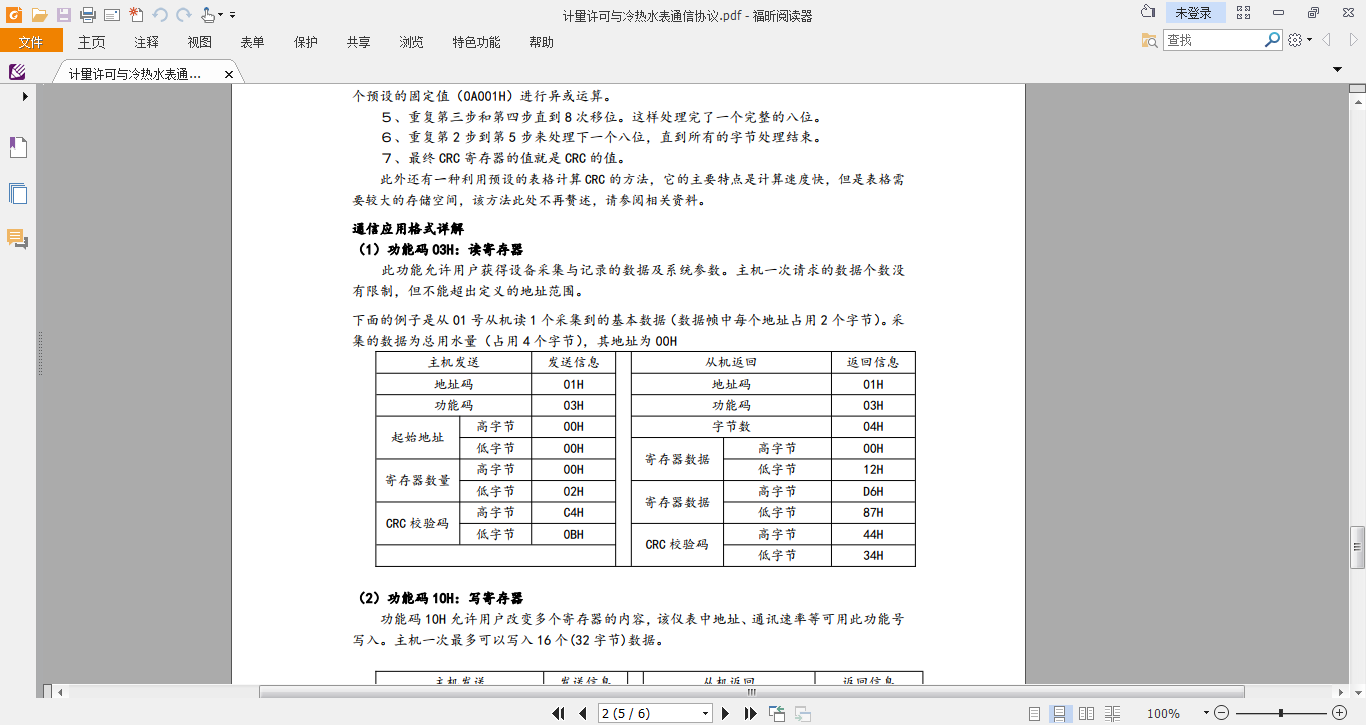Viewport: 1366px width, 725px height.
Task: Open the 文件 menu
Action: point(31,42)
